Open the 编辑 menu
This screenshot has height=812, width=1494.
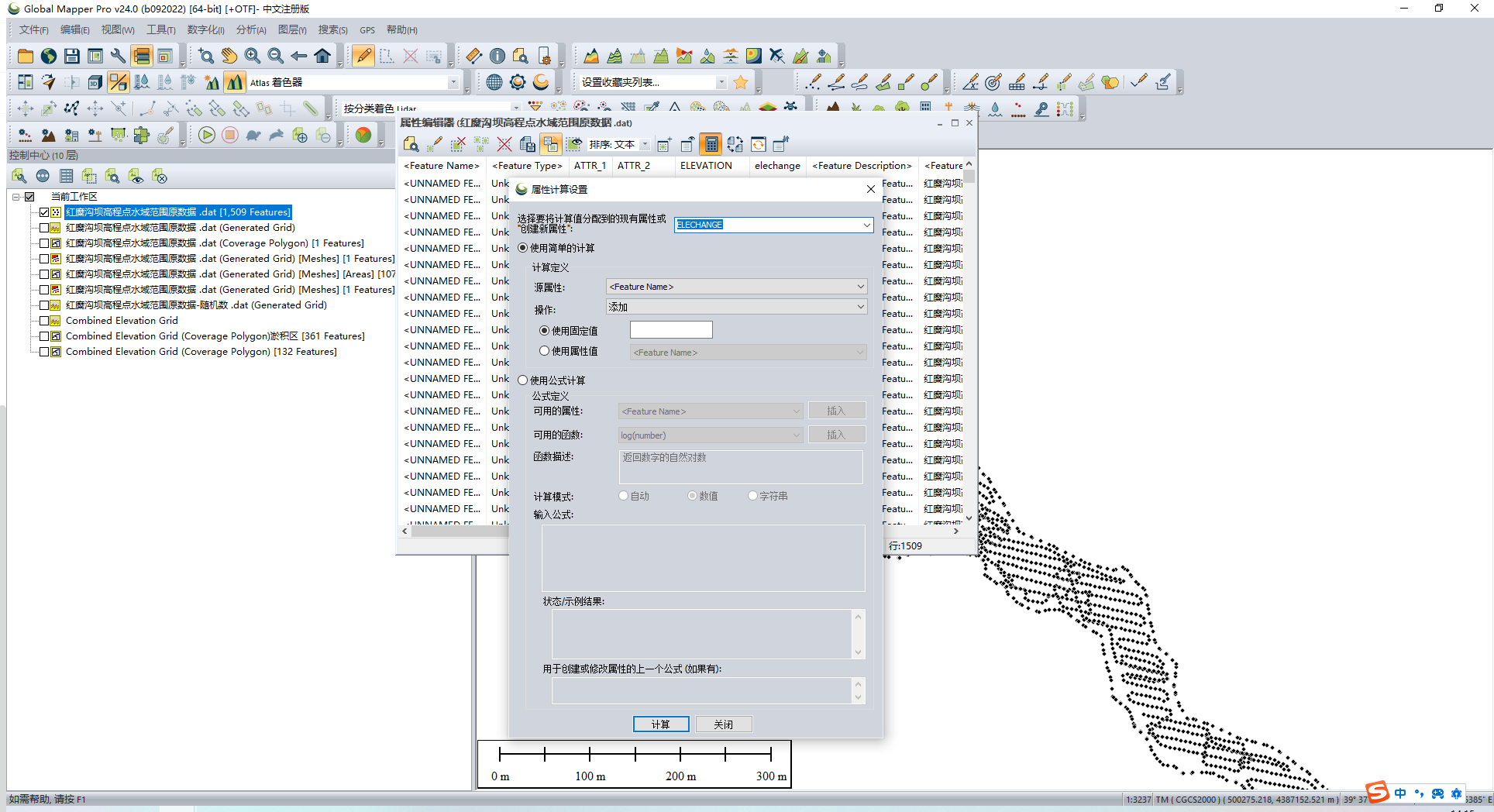pos(74,30)
